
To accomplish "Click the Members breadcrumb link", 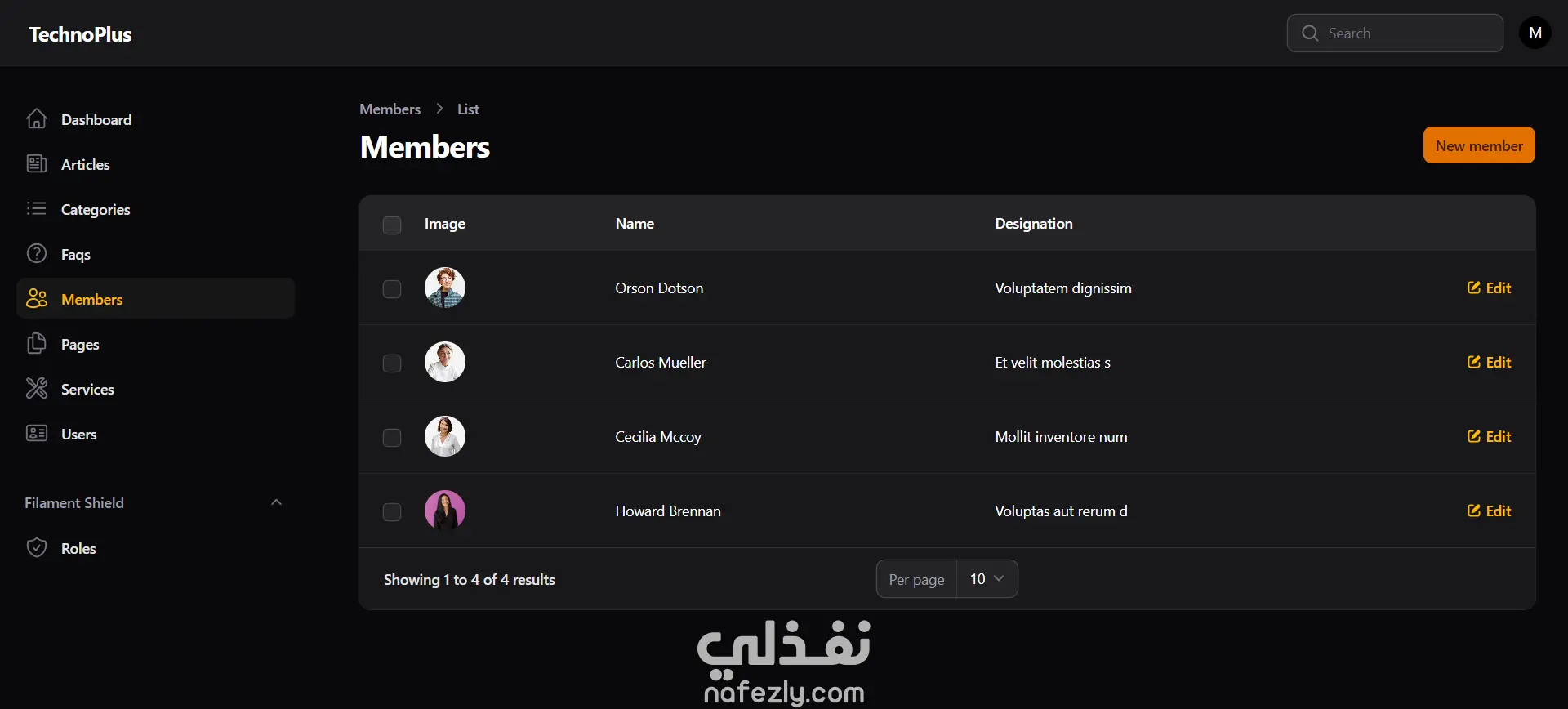I will [x=390, y=109].
